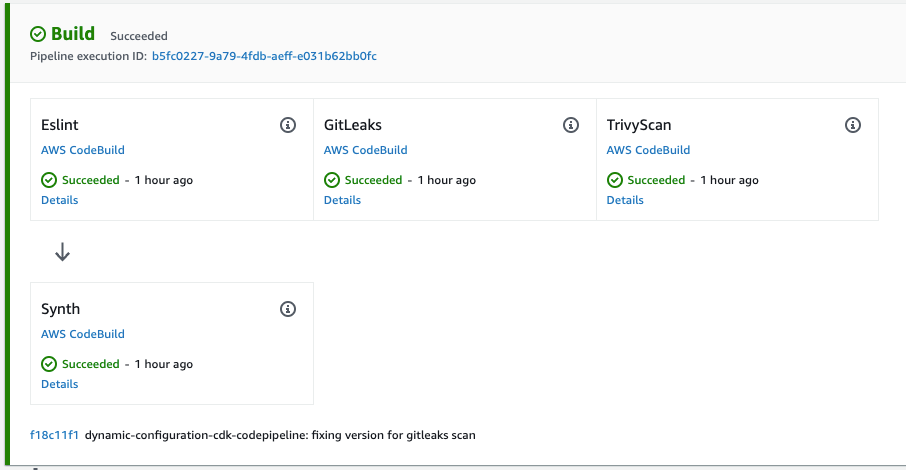
Task: Open AWS CodeBuild link under Eslint
Action: tap(83, 150)
